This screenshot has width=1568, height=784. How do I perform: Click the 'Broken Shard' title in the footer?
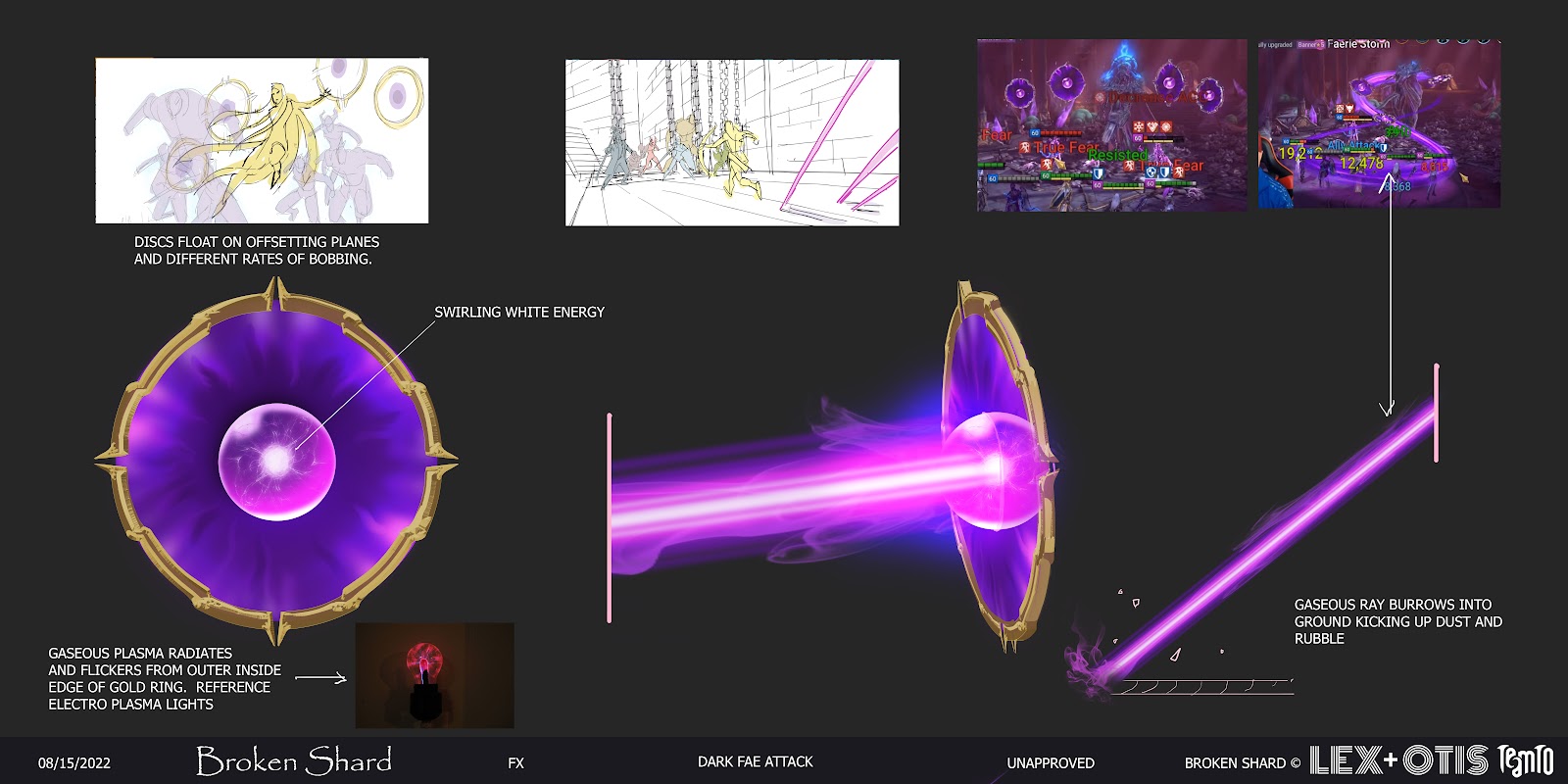pyautogui.click(x=294, y=760)
